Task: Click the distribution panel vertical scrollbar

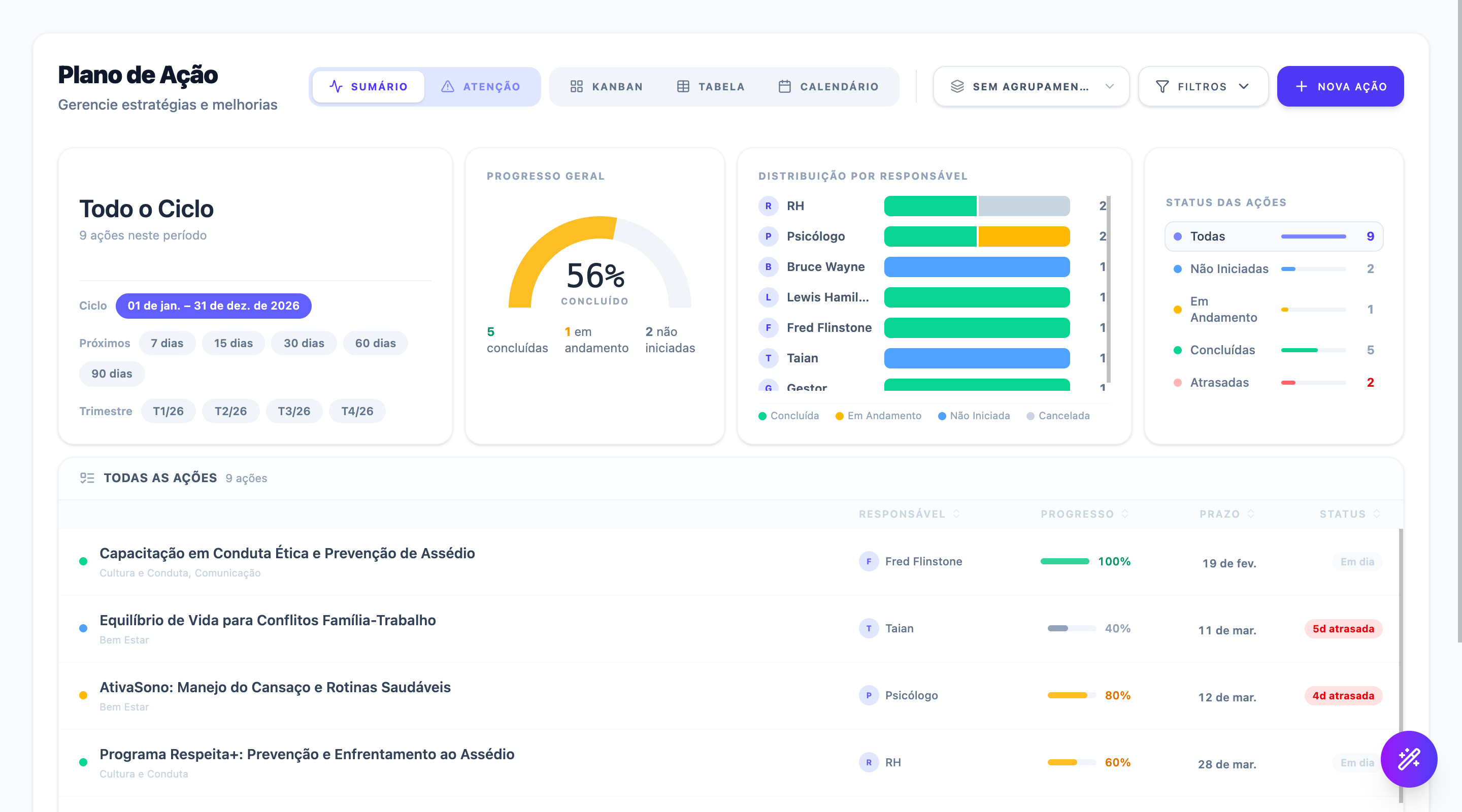Action: point(1108,289)
